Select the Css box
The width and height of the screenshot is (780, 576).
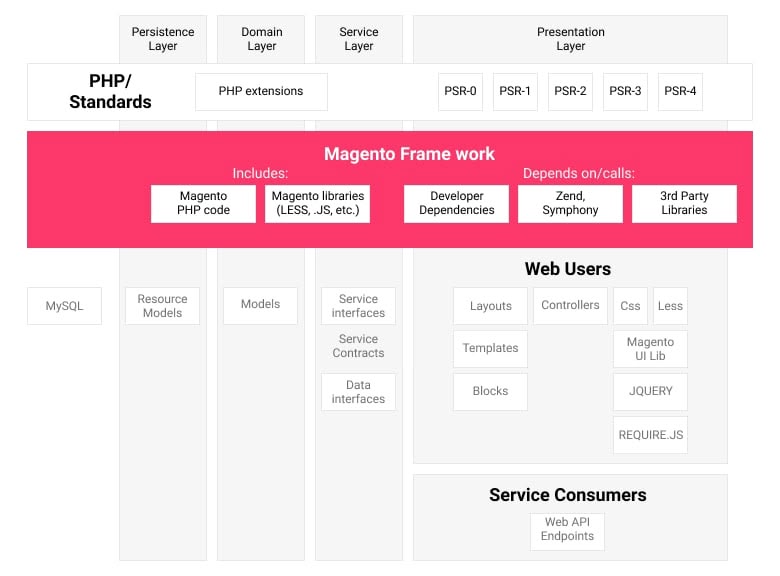tap(630, 306)
